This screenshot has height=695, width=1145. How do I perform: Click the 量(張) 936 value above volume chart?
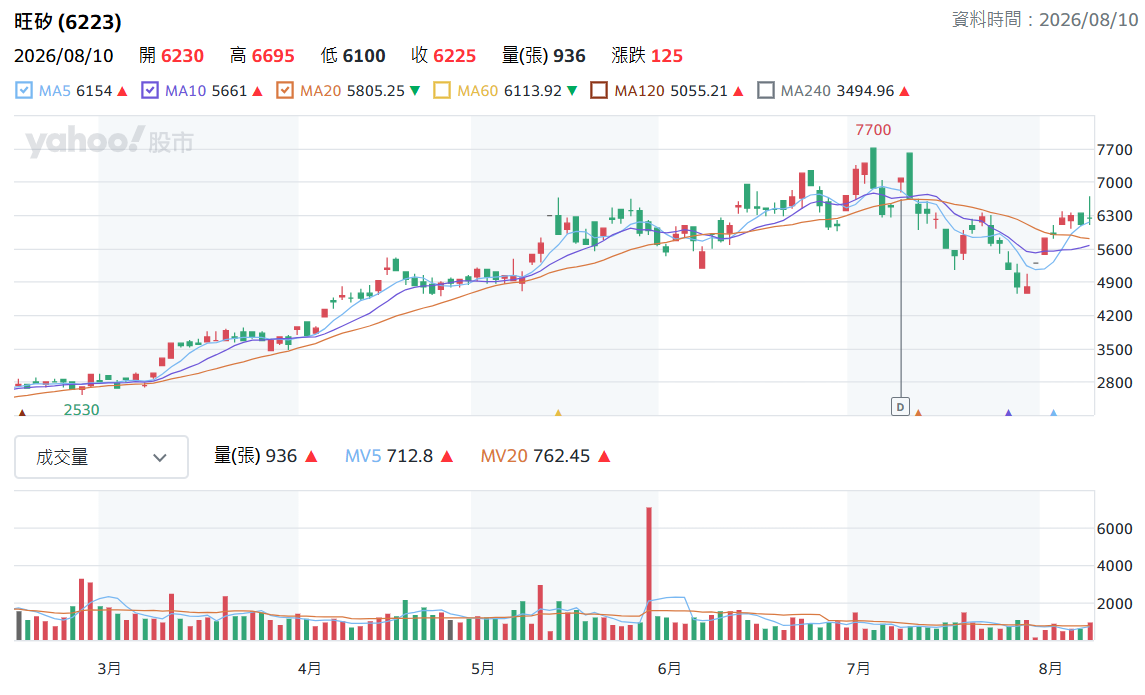(x=256, y=456)
